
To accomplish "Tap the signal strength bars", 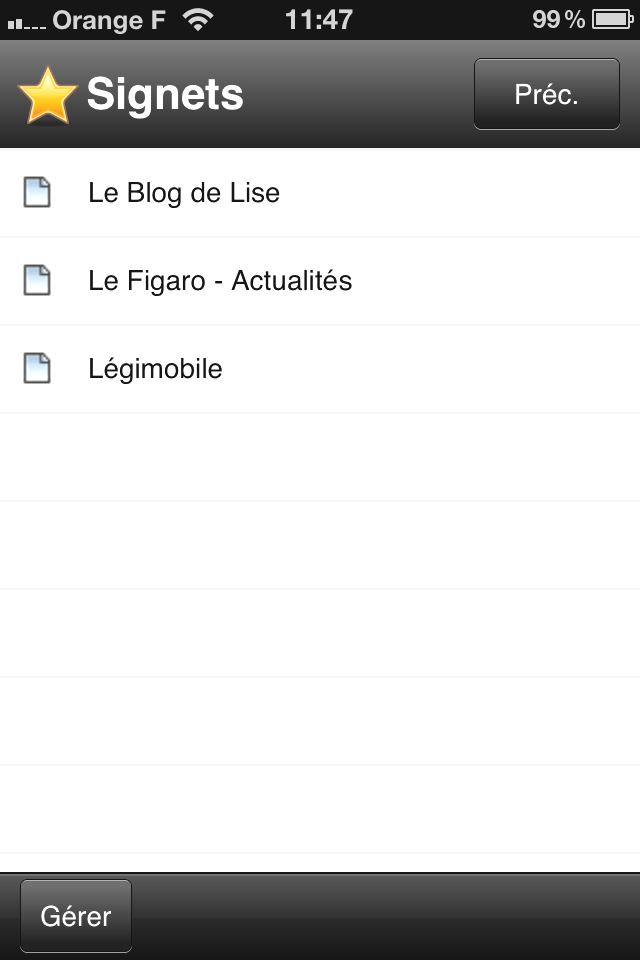I will tap(26, 21).
